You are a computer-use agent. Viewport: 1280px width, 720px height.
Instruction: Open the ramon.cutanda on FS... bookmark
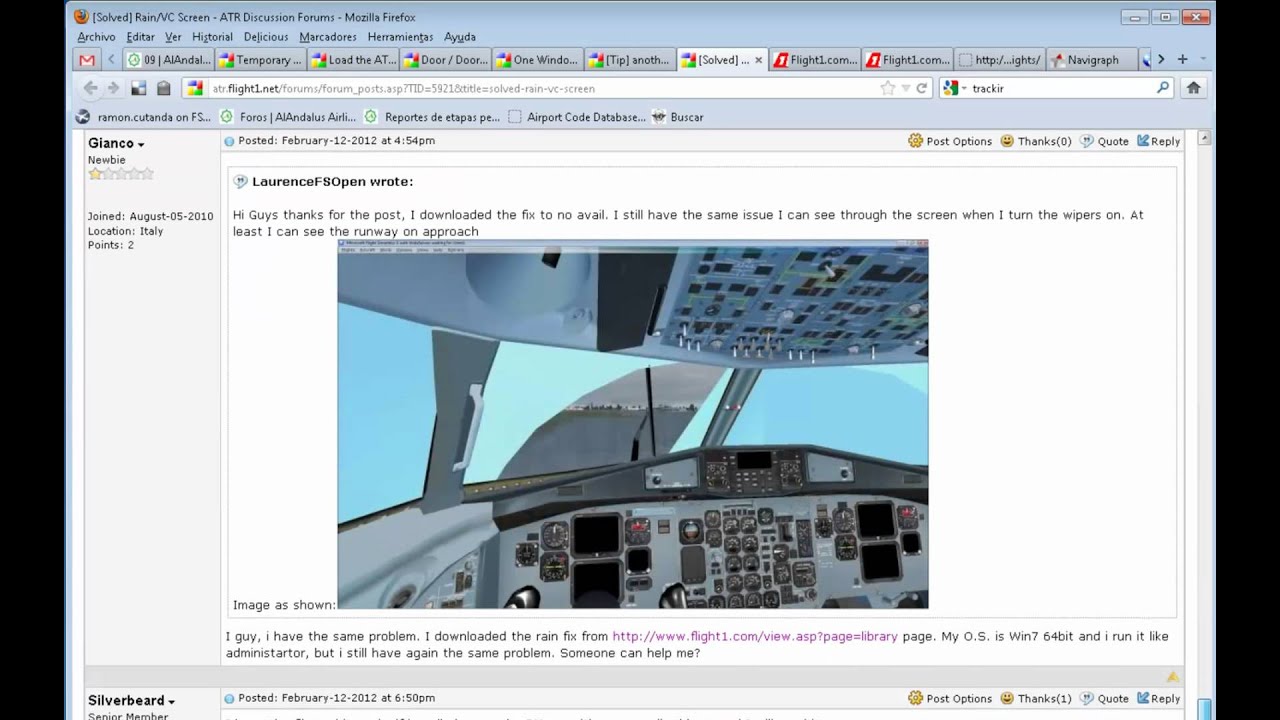click(144, 117)
